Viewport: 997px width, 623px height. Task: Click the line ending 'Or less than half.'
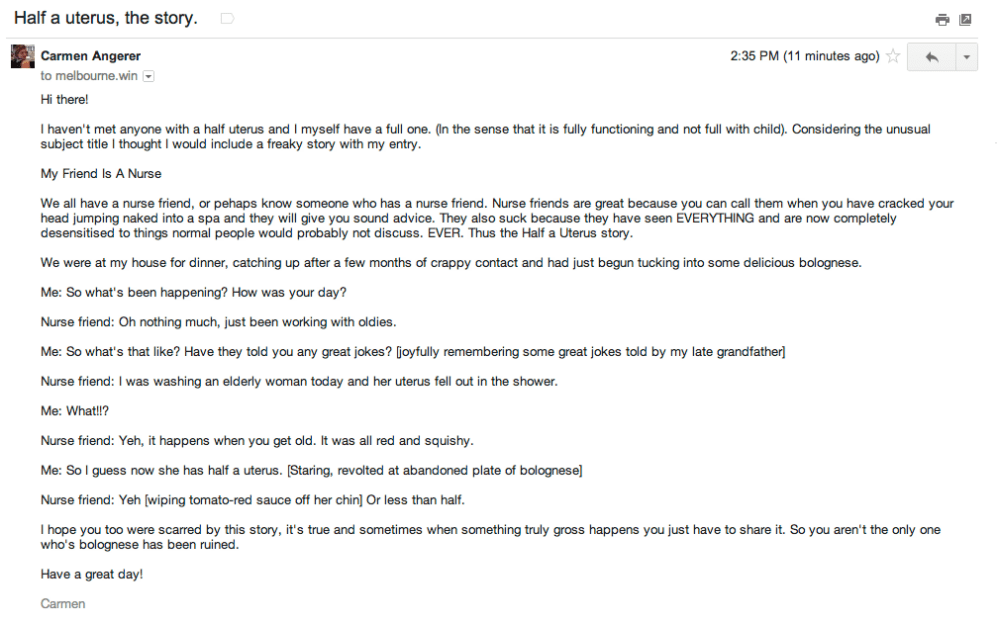pyautogui.click(x=252, y=500)
